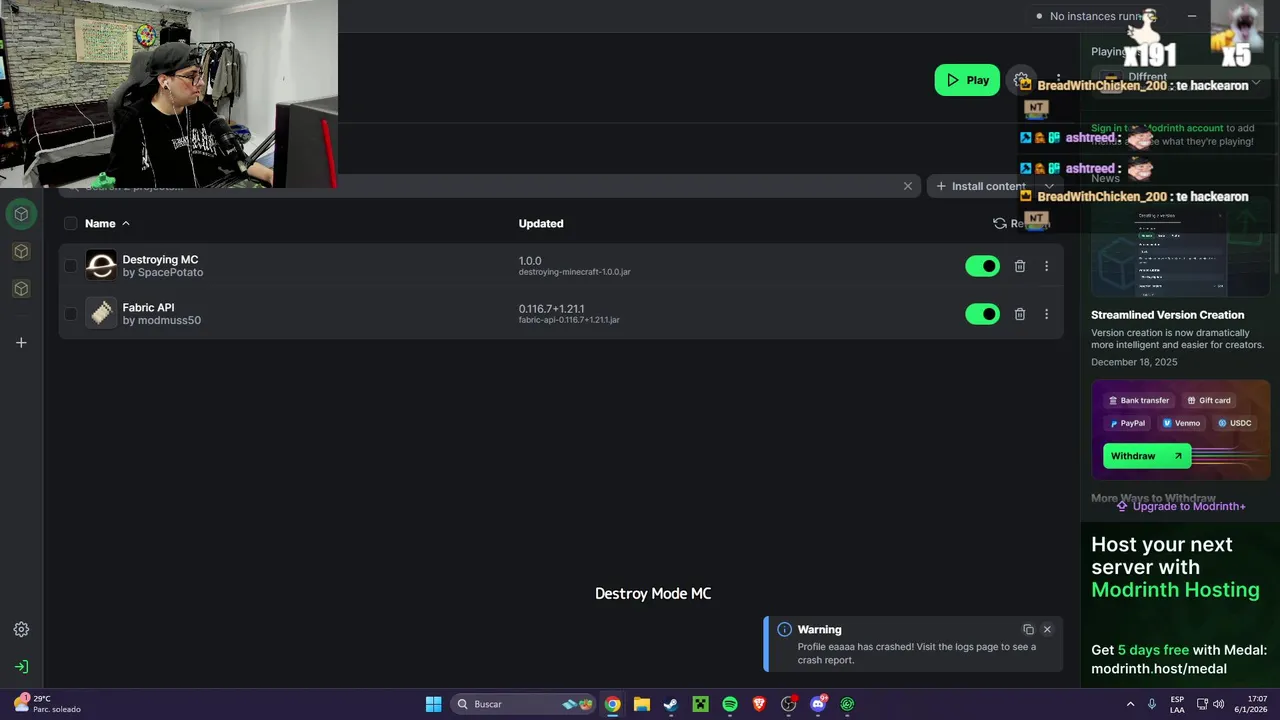Click the Withdraw button in news card
This screenshot has height=720, width=1280.
point(1147,456)
